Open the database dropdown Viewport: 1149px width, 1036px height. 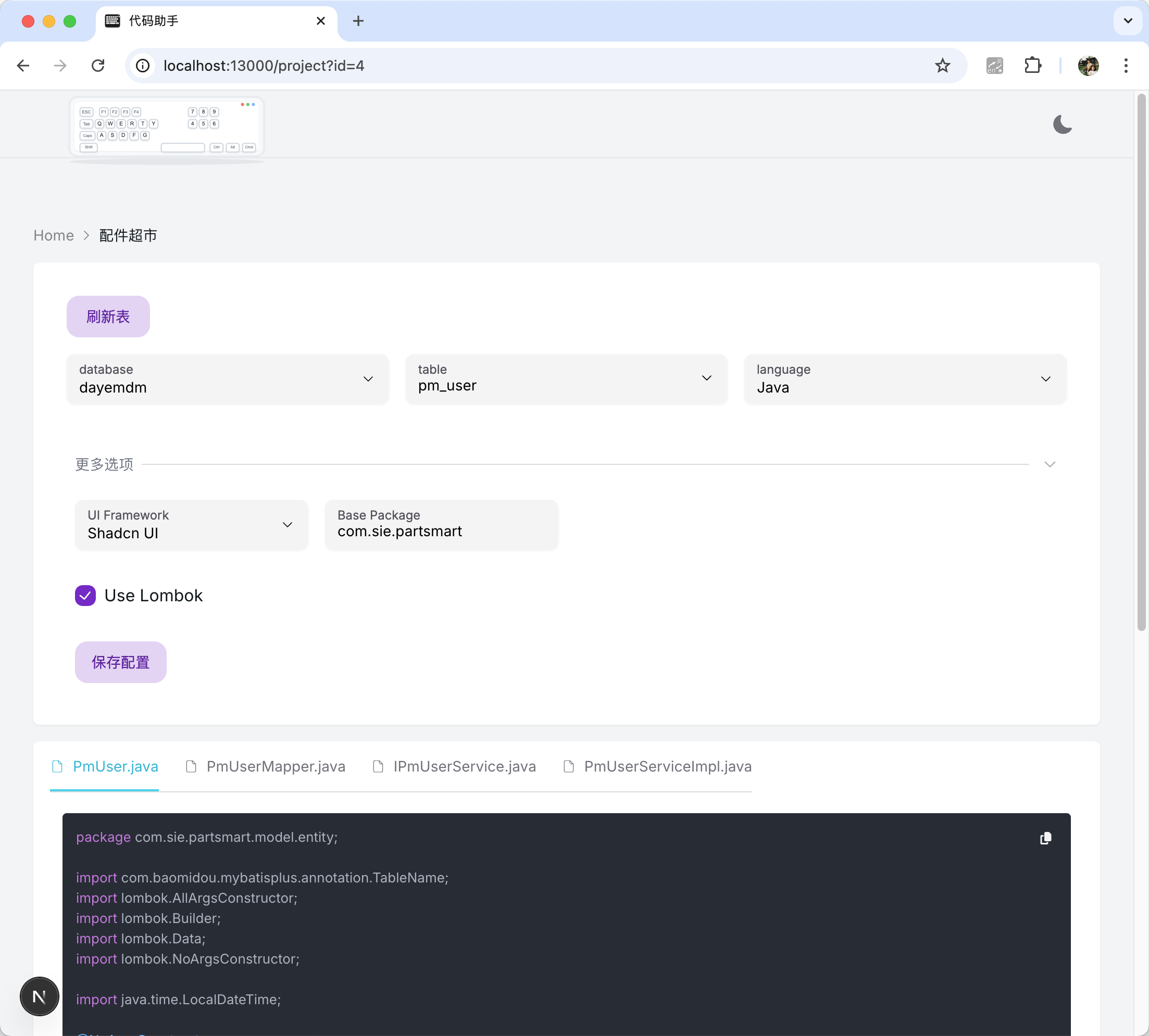(x=228, y=379)
